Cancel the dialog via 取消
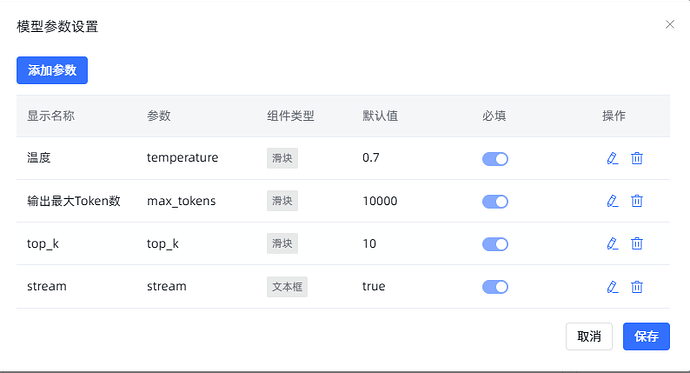The width and height of the screenshot is (690, 373). pyautogui.click(x=589, y=336)
